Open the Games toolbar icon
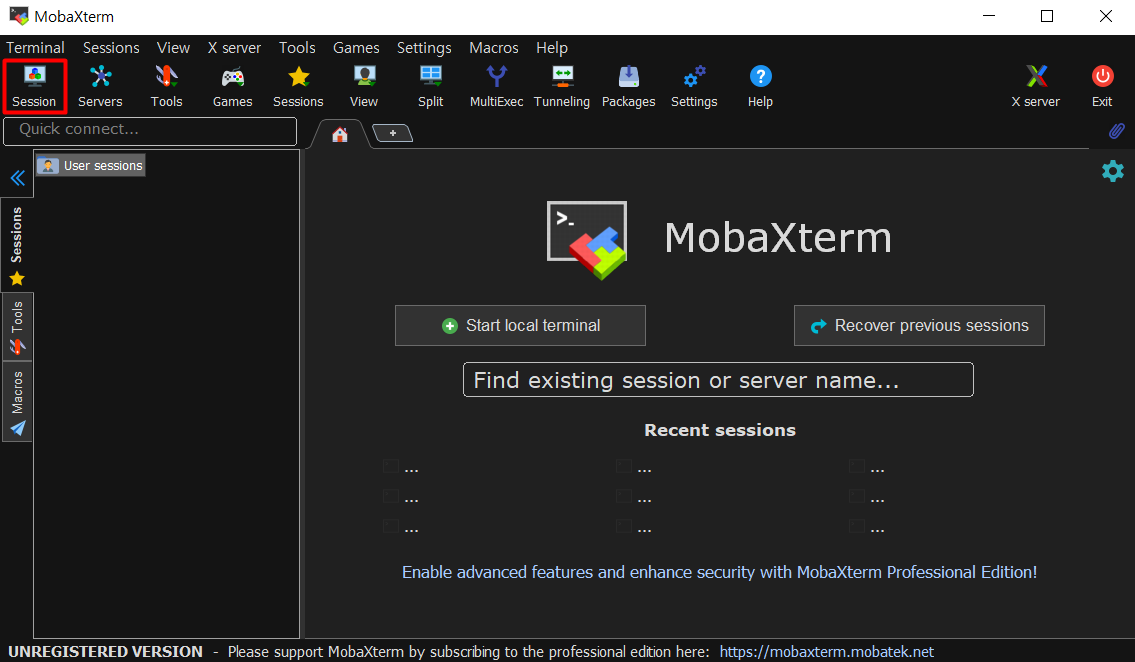The image size is (1135, 662). 232,87
